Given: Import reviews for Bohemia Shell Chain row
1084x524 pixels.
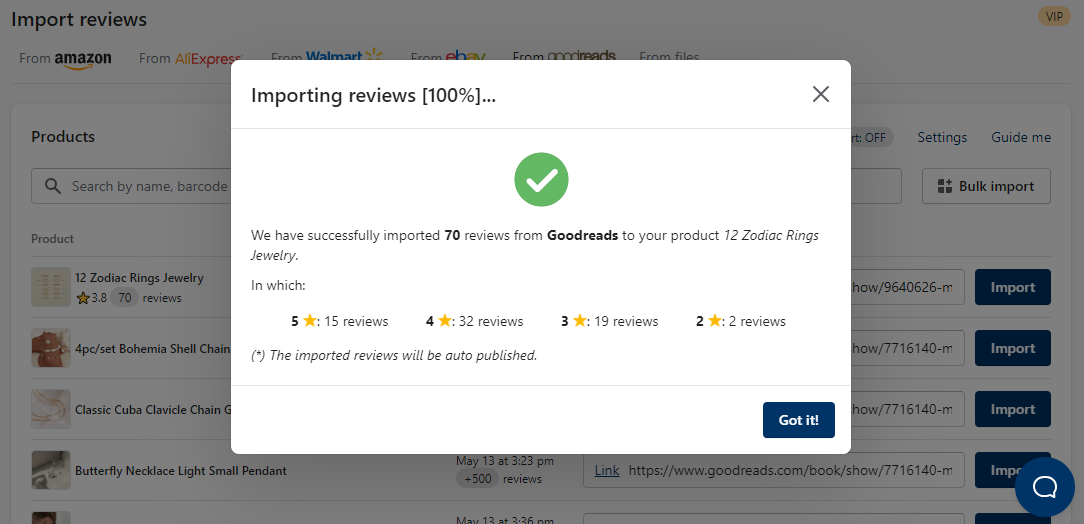Looking at the screenshot, I should point(1012,348).
